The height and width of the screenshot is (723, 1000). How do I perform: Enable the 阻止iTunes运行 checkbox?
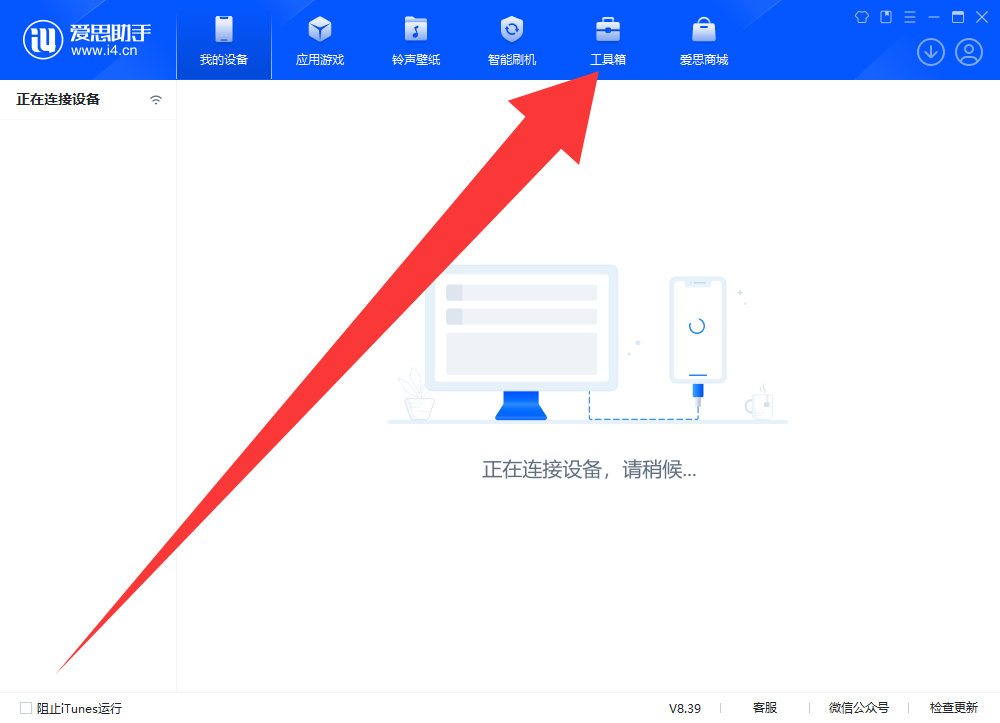coord(26,708)
